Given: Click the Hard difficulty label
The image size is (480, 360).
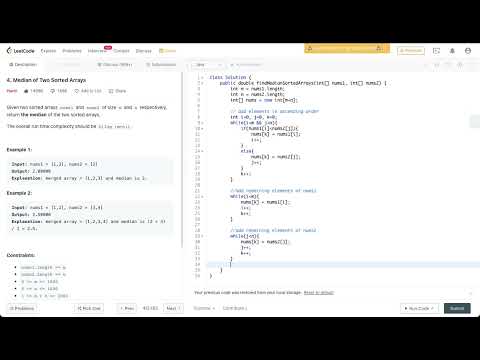Looking at the screenshot, I should point(12,91).
